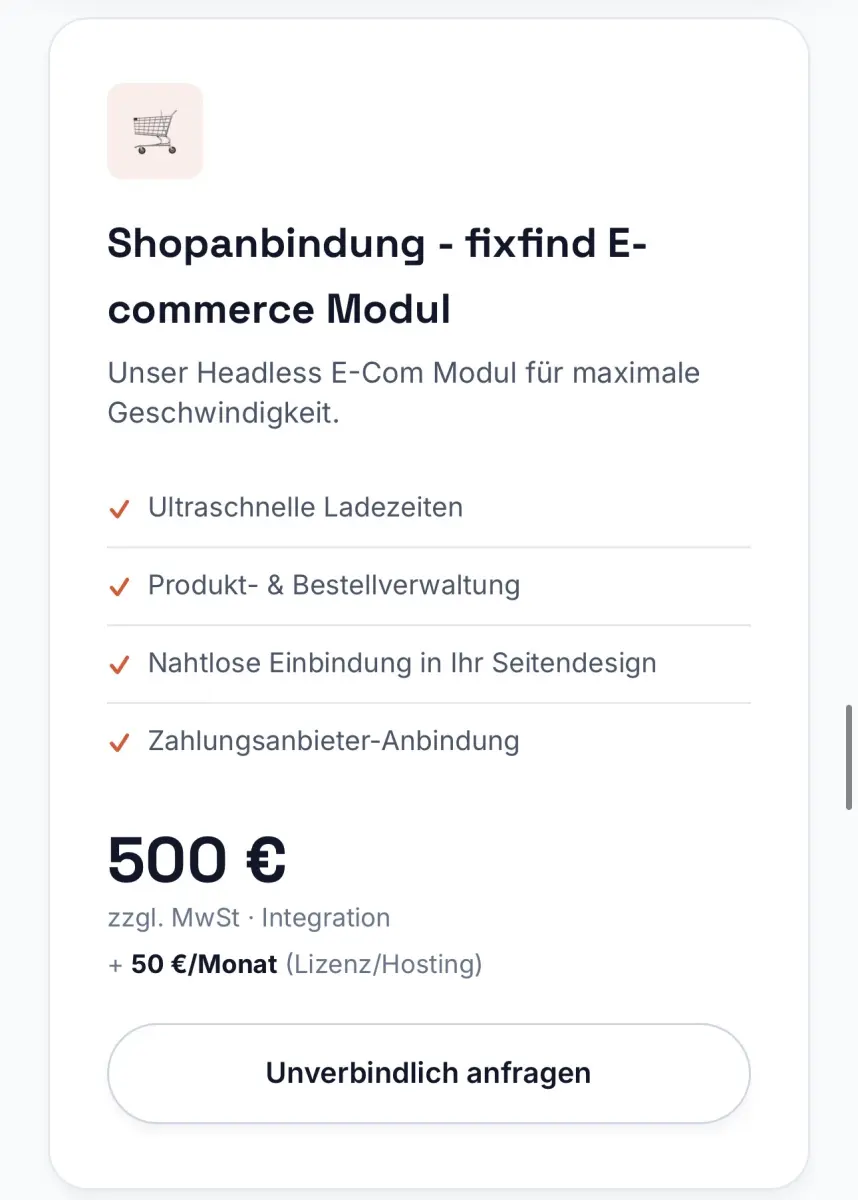Screen dimensions: 858x1200
Task: Click the Produkt- & Bestellverwaltung feature text
Action: (333, 585)
